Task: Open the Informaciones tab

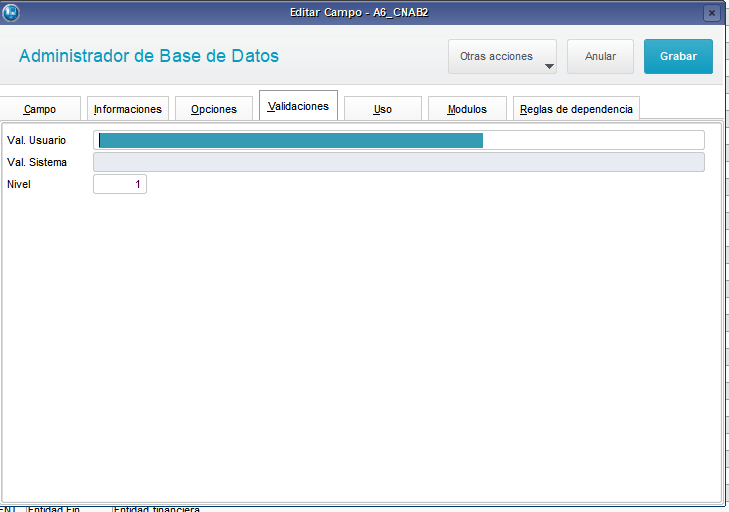Action: pos(128,109)
